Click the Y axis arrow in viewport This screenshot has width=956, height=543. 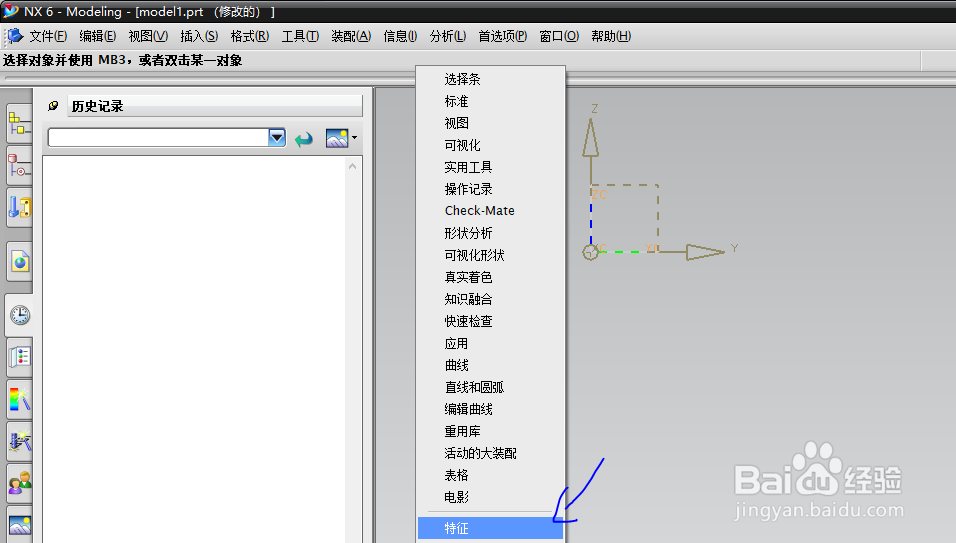point(705,252)
